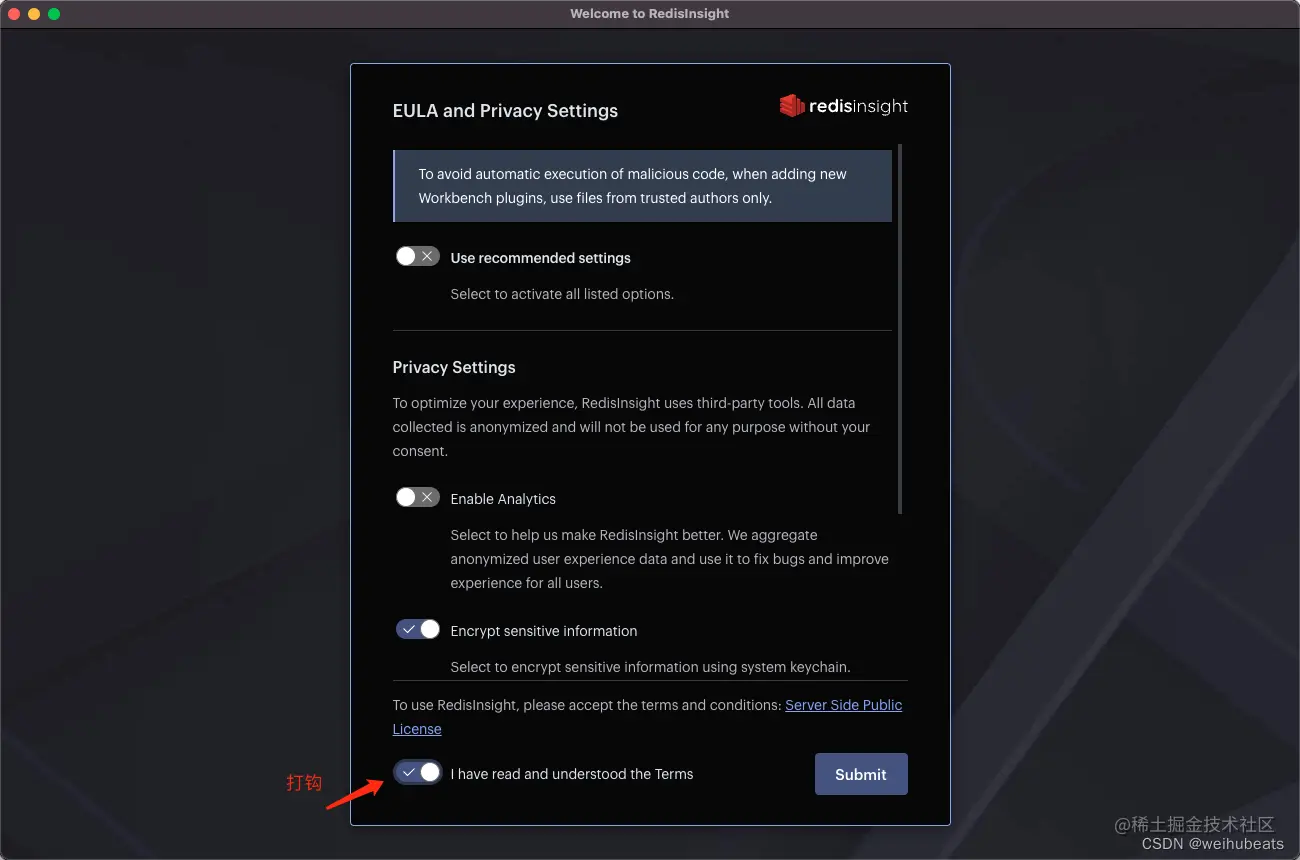Click the yellow minimize window button
The width and height of the screenshot is (1300, 860).
pos(34,14)
